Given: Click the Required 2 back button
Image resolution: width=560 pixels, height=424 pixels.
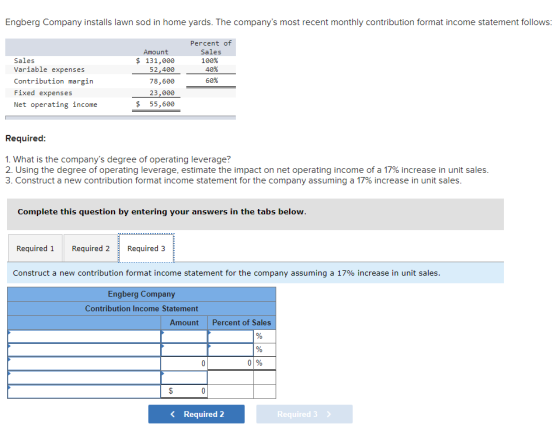Looking at the screenshot, I should tap(196, 414).
